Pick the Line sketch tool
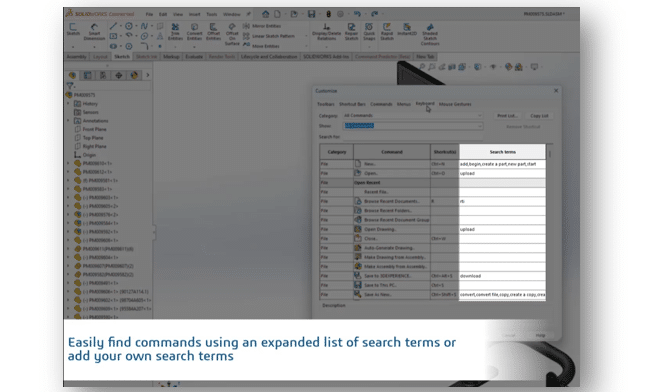 pyautogui.click(x=112, y=26)
